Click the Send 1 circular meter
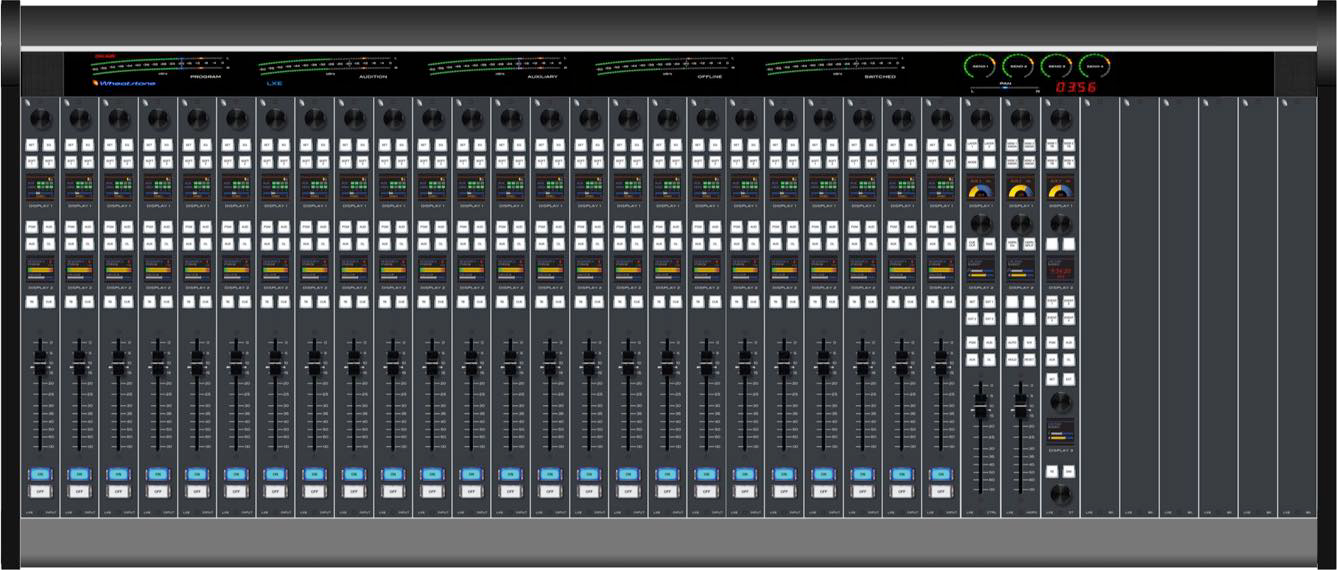This screenshot has width=1337, height=570. pos(979,67)
